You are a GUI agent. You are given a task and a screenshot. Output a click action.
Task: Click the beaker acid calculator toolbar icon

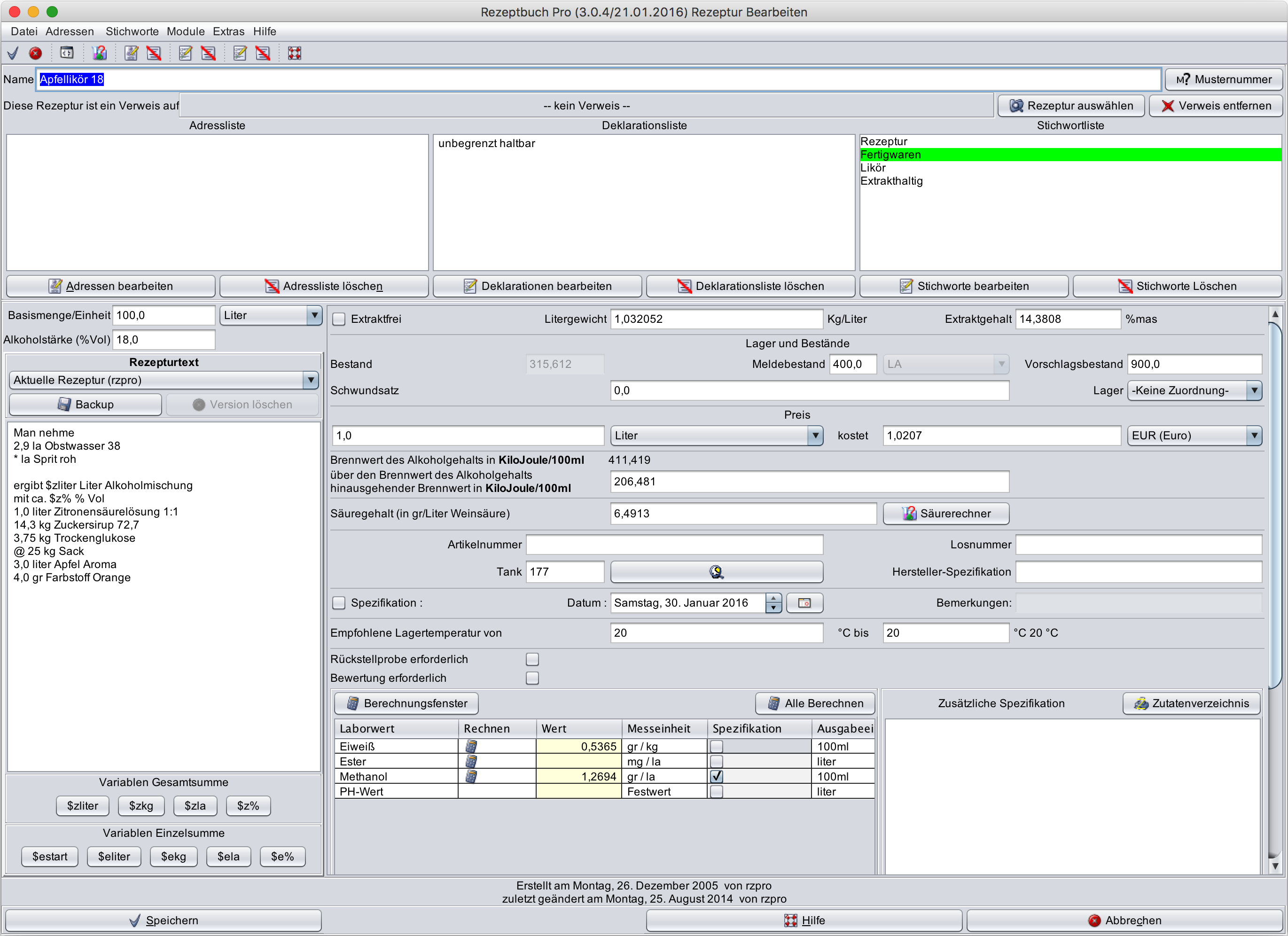pos(99,54)
